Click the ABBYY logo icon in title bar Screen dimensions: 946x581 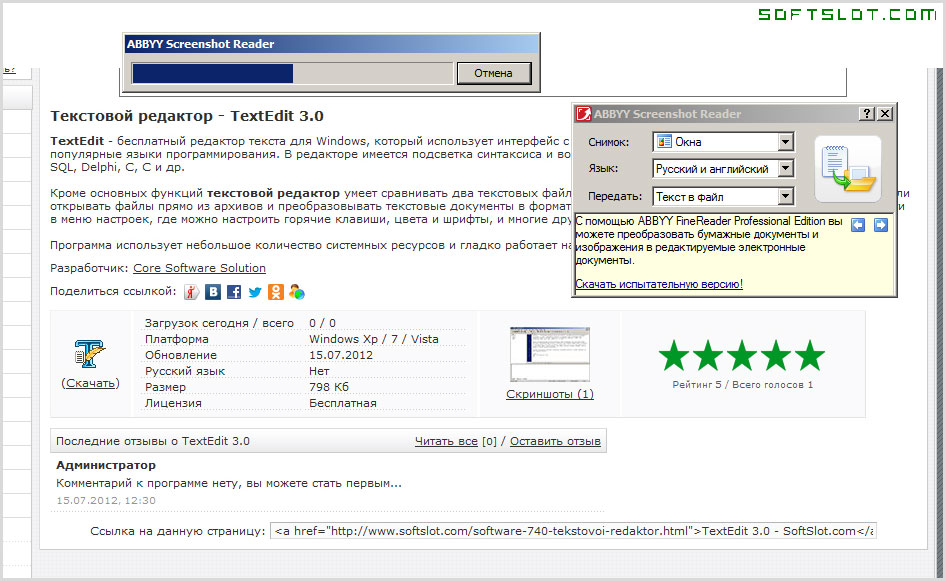coord(583,113)
